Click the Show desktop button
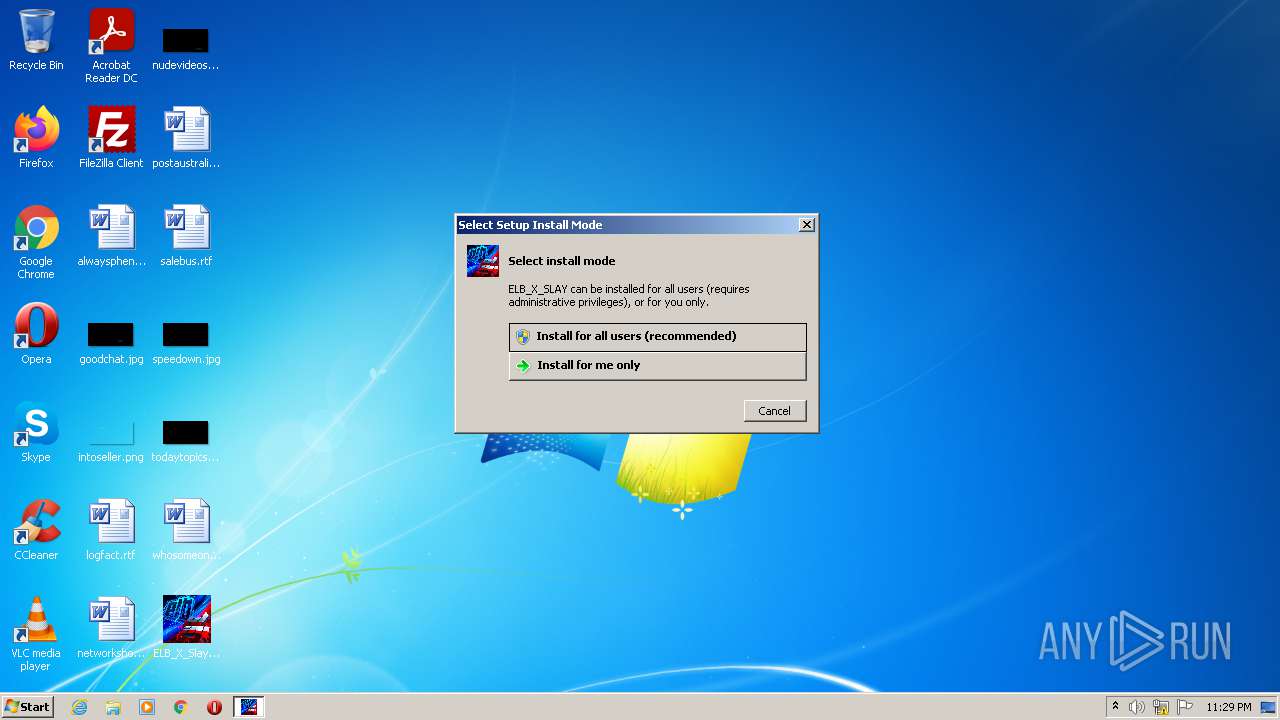Viewport: 1280px width, 720px height. coord(1269,707)
